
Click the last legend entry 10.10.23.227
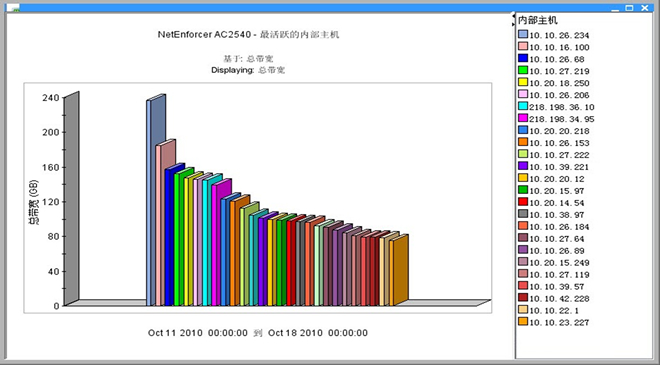(x=554, y=322)
